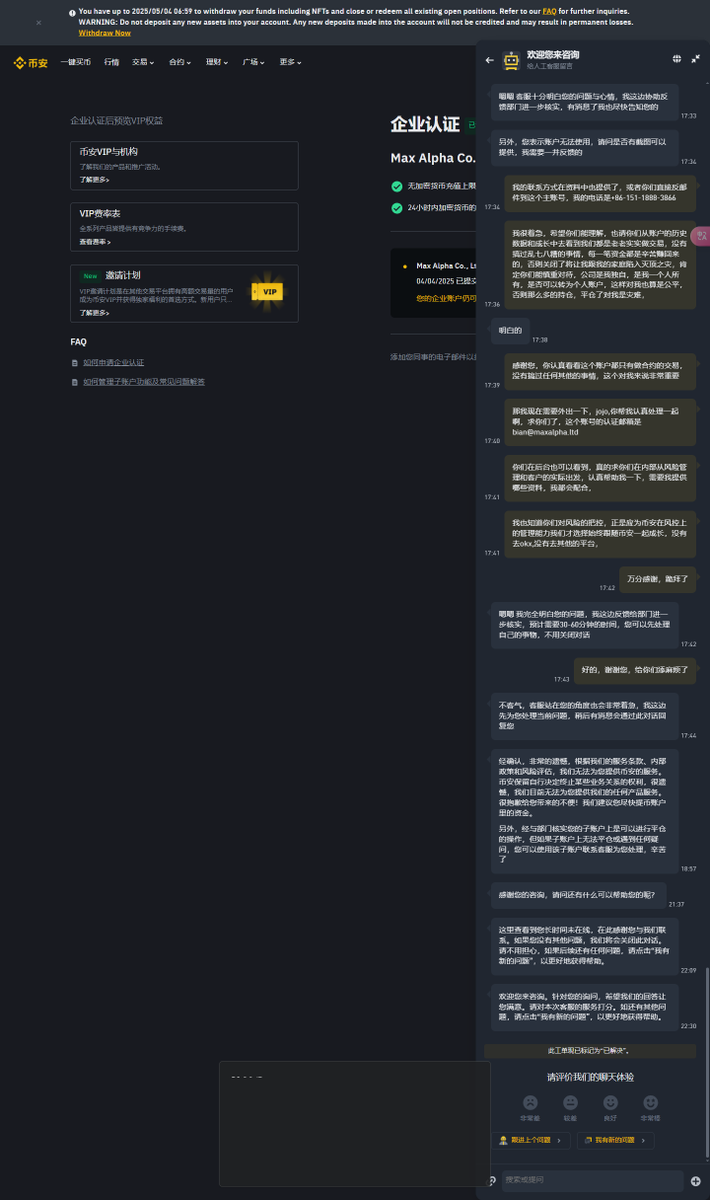Screen dimensions: 710x1200
Task: Click the plus icon beside chat input
Action: tap(696, 1181)
